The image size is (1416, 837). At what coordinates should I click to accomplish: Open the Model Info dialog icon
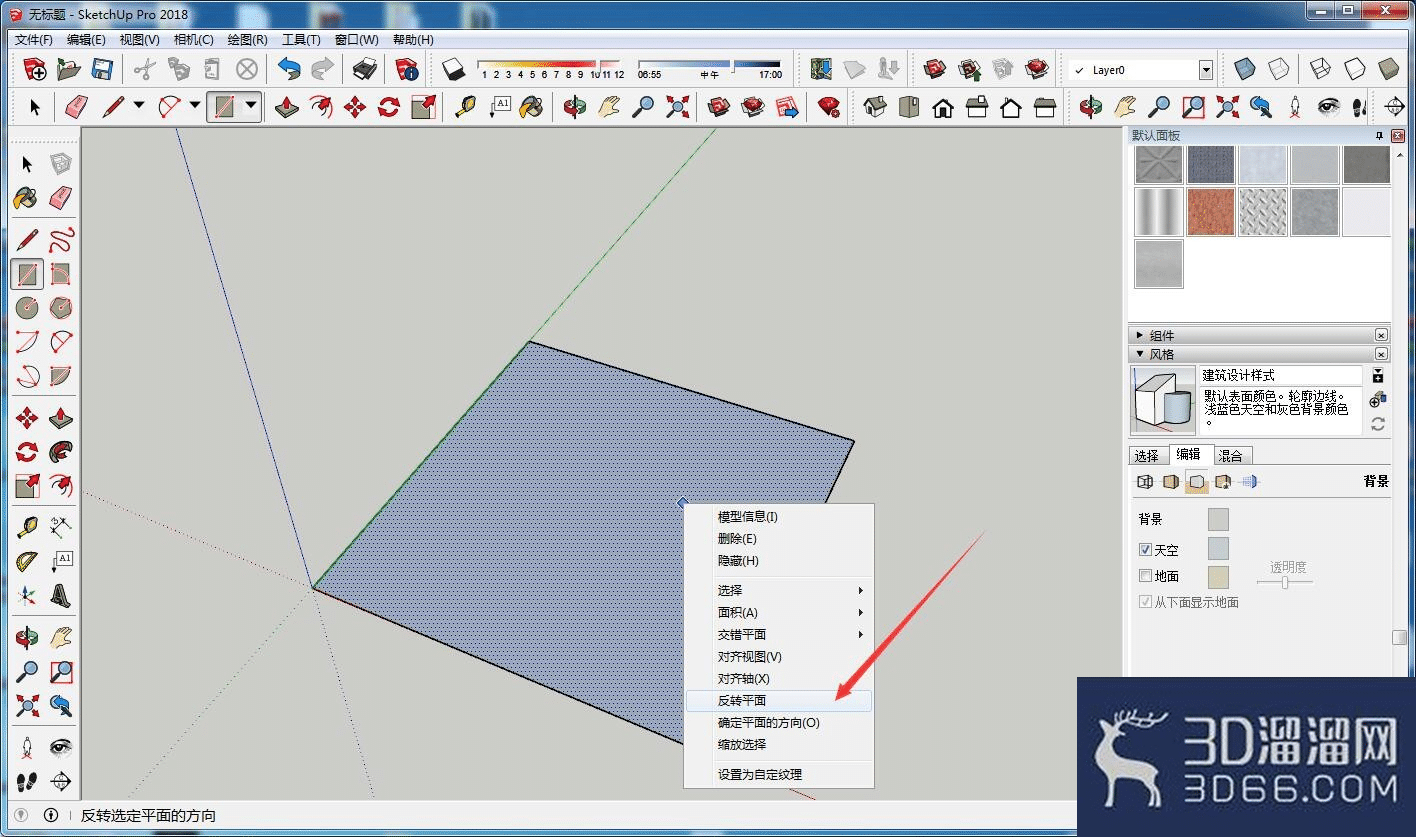coord(407,69)
